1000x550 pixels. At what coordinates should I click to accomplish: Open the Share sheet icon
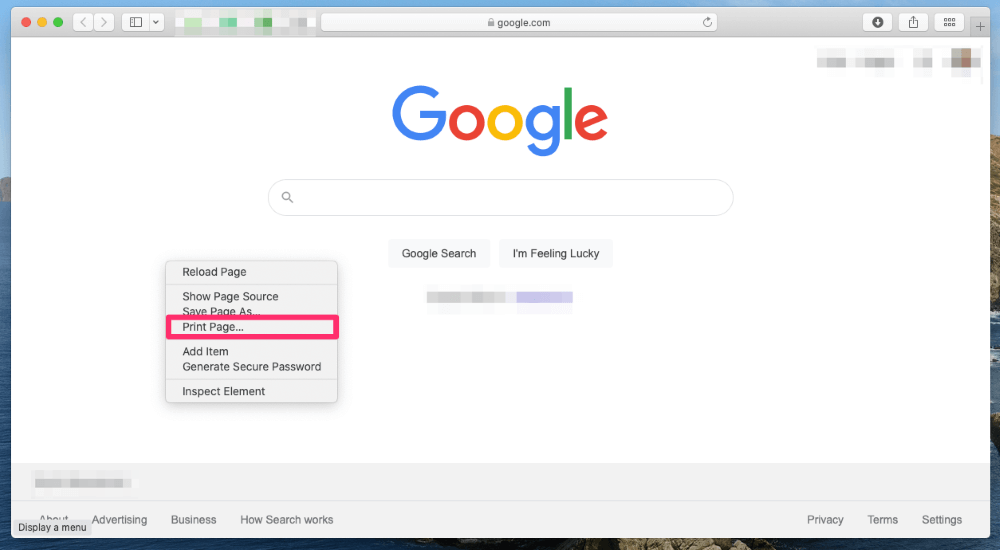[913, 22]
